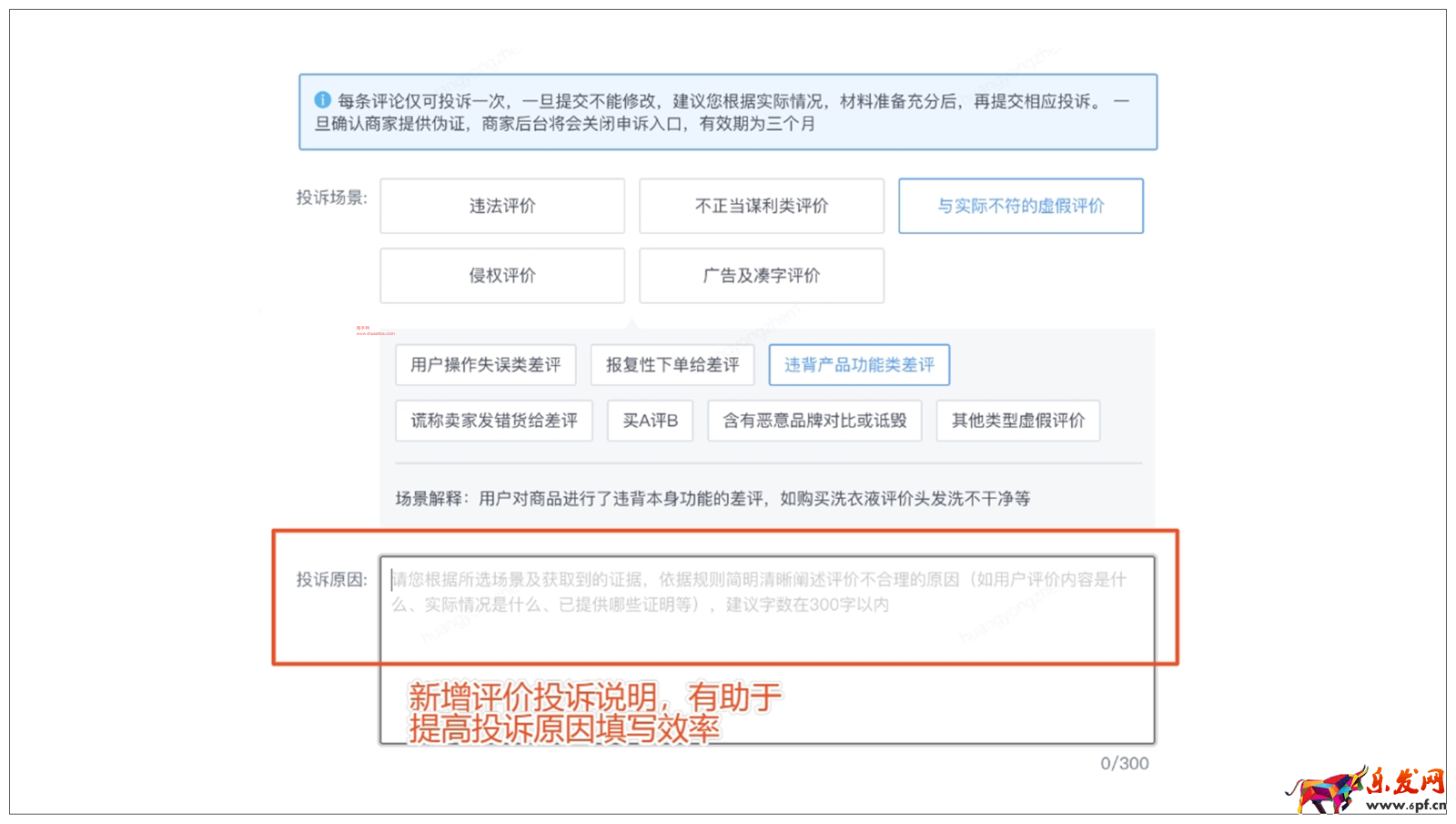Choose 用户操作失误类差评 sub-category
The image size is (1456, 824).
pyautogui.click(x=487, y=364)
